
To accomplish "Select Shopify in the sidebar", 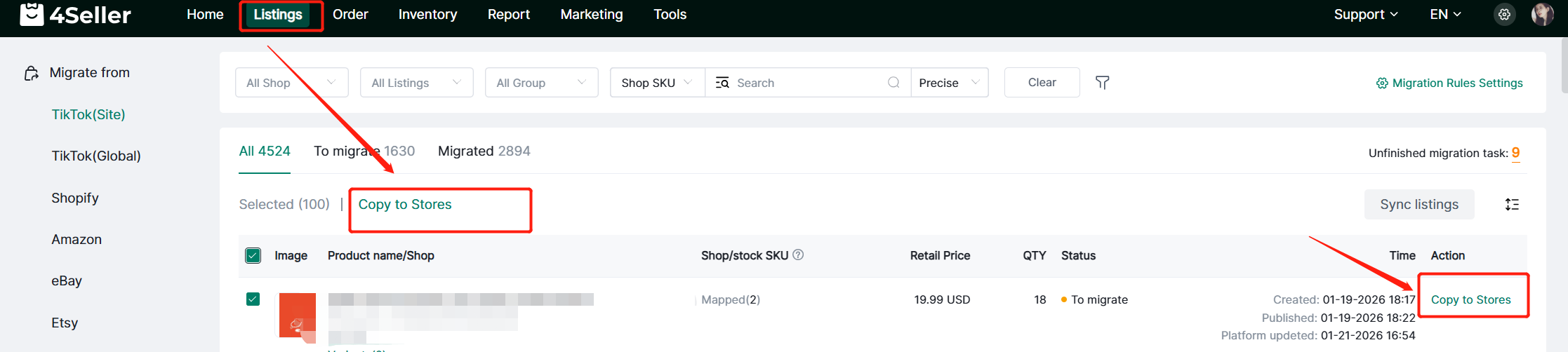I will click(75, 198).
